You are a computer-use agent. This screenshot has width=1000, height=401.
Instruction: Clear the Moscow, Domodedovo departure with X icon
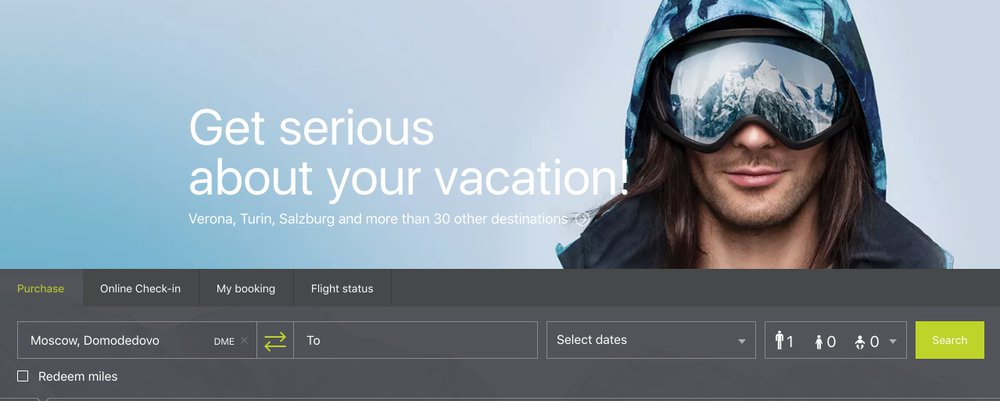pos(244,340)
